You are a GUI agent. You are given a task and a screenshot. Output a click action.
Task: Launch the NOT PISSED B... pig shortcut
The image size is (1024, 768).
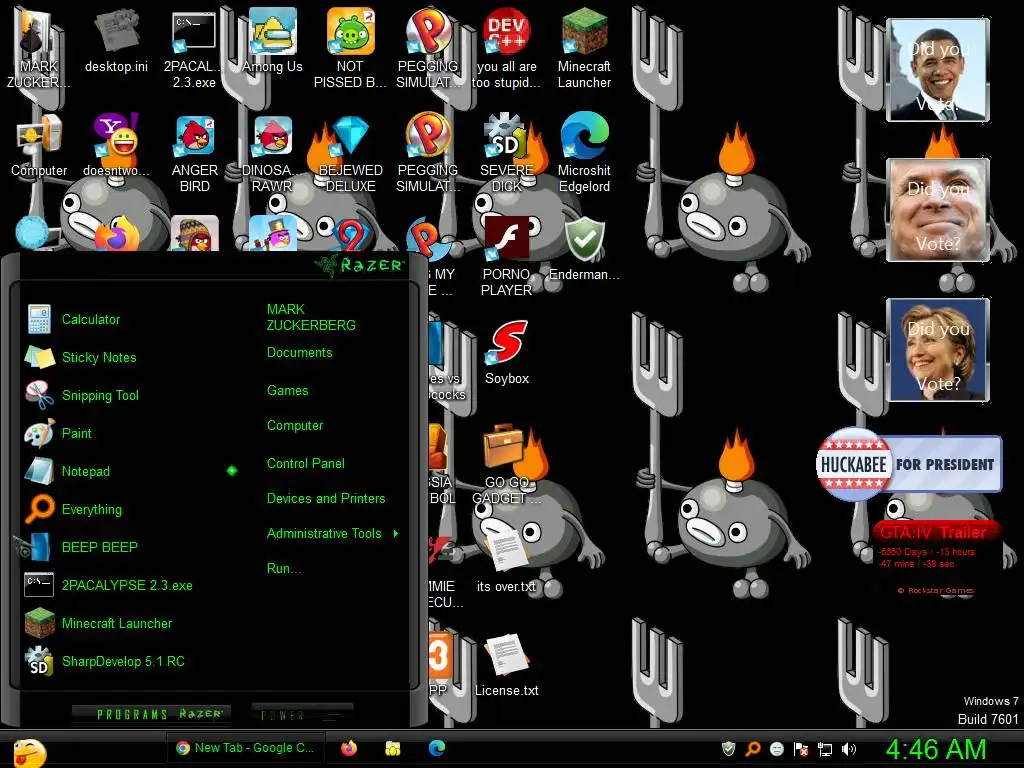350,48
